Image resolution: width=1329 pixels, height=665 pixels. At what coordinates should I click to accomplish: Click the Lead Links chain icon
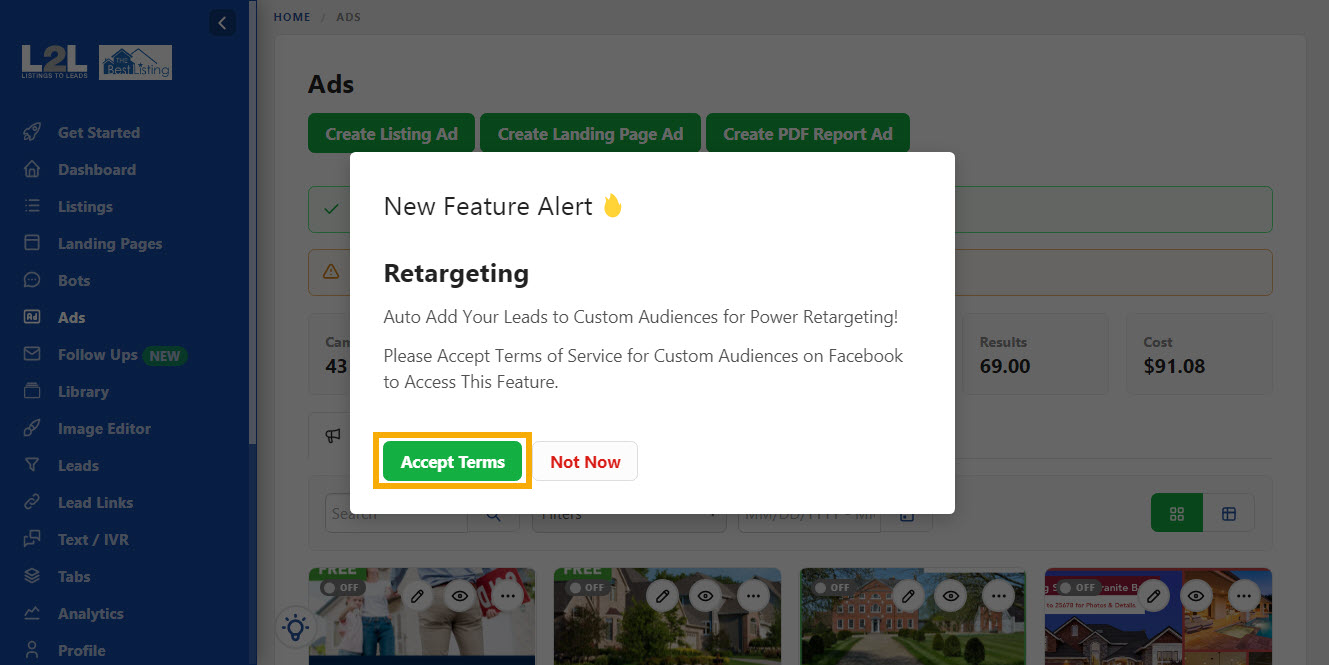click(x=32, y=503)
